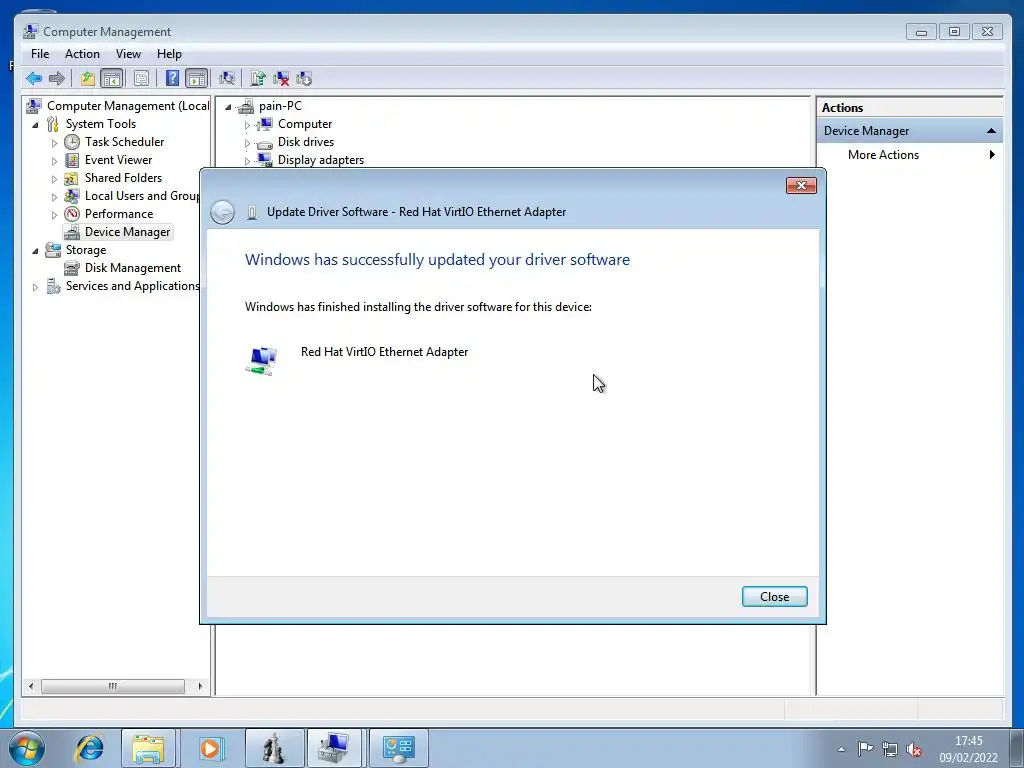Open the Control Panel taskbar button
Image resolution: width=1024 pixels, height=768 pixels.
(x=399, y=748)
